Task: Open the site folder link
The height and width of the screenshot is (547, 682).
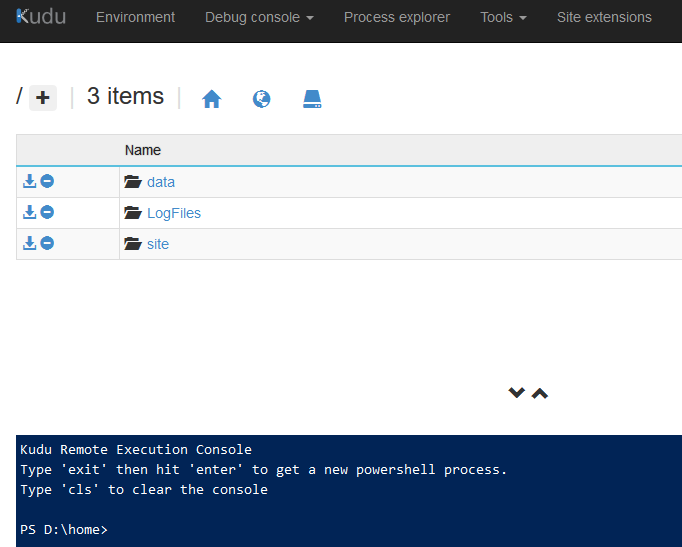Action: click(158, 244)
